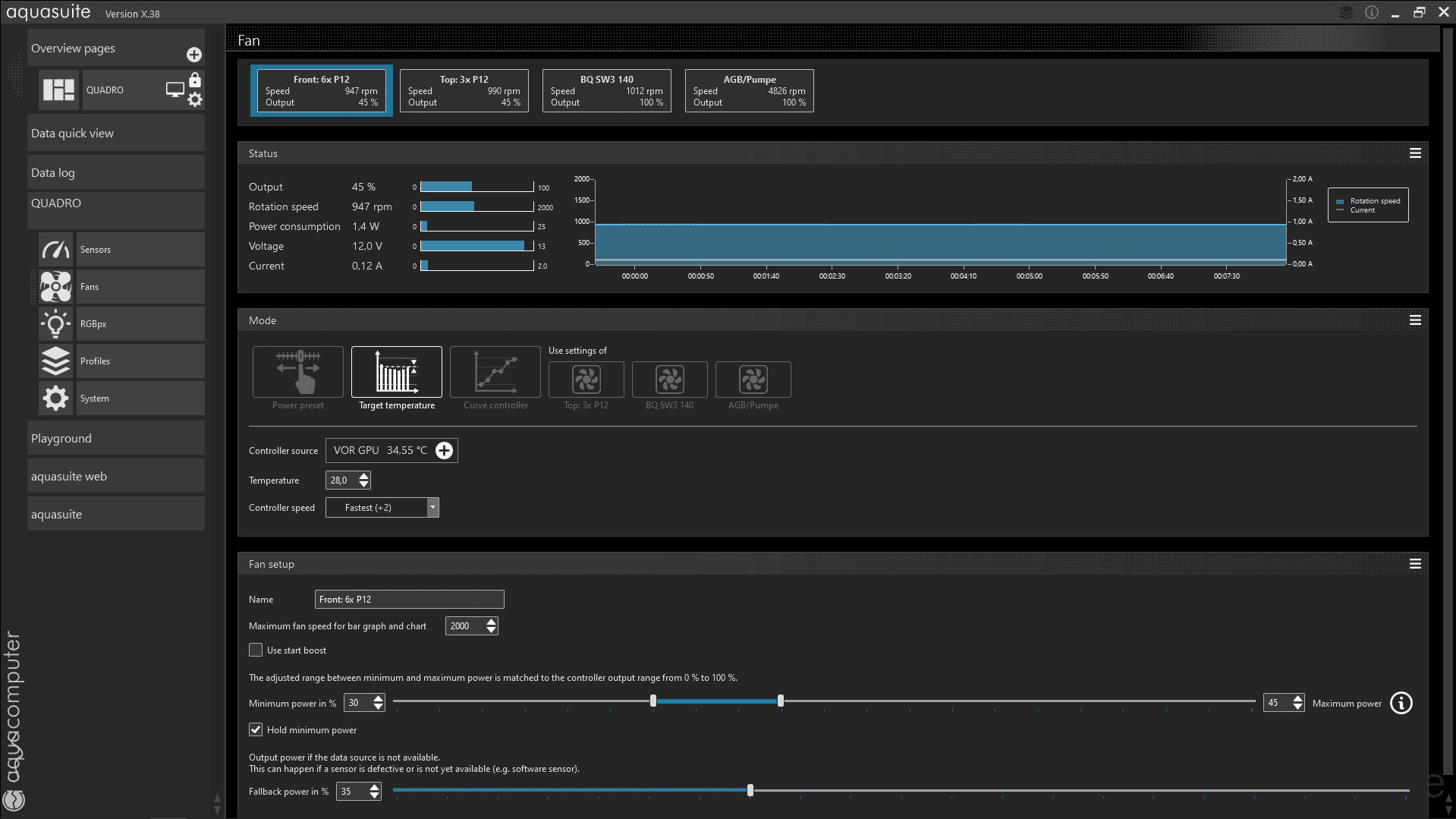Viewport: 1456px width, 819px height.
Task: Select the Top: 3x P12 fan tab
Action: point(464,91)
